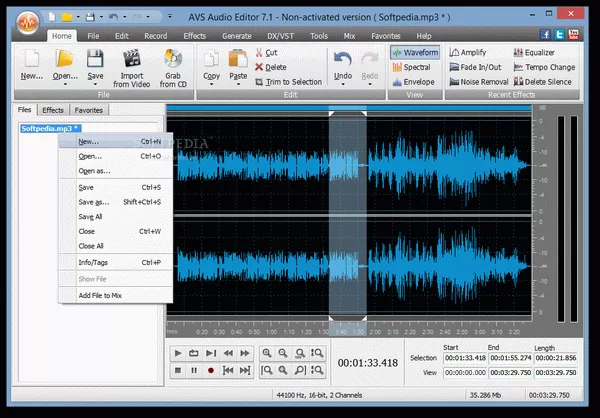Click the overview bar above the waveform
This screenshot has height=418, width=600.
tap(349, 108)
